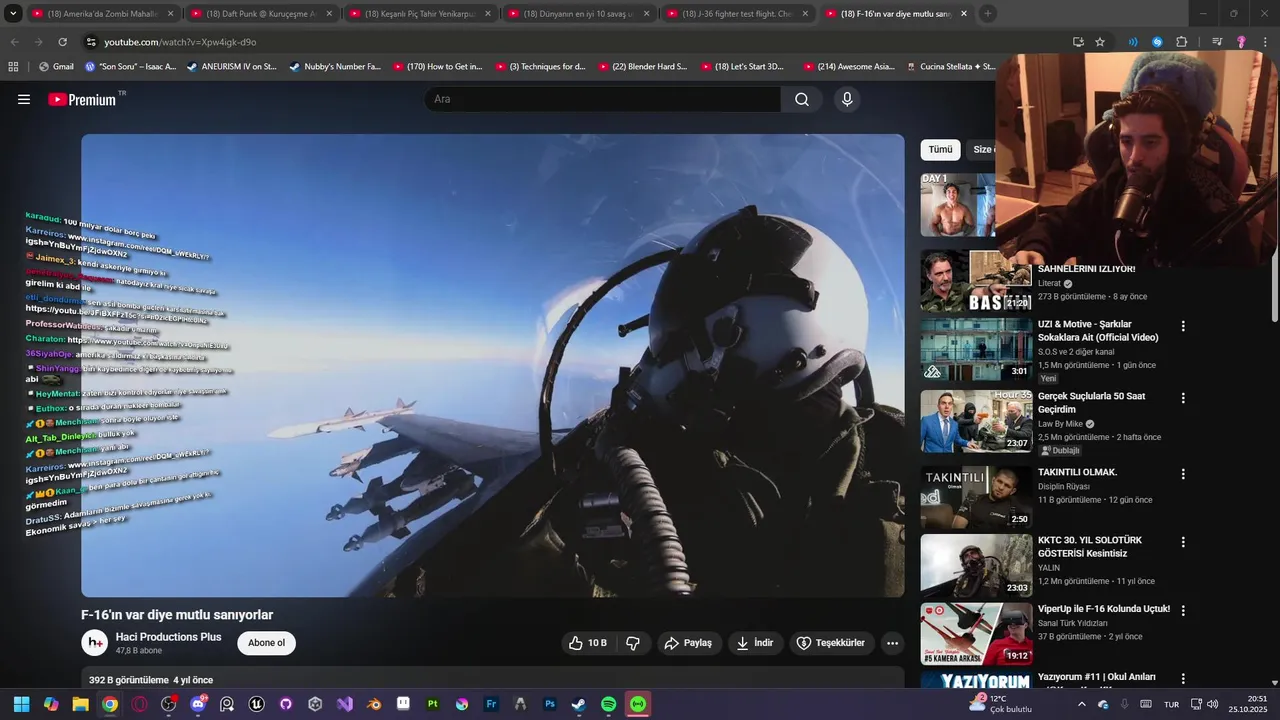
Task: Switch the TUR keyboard language indicator
Action: pyautogui.click(x=1171, y=704)
